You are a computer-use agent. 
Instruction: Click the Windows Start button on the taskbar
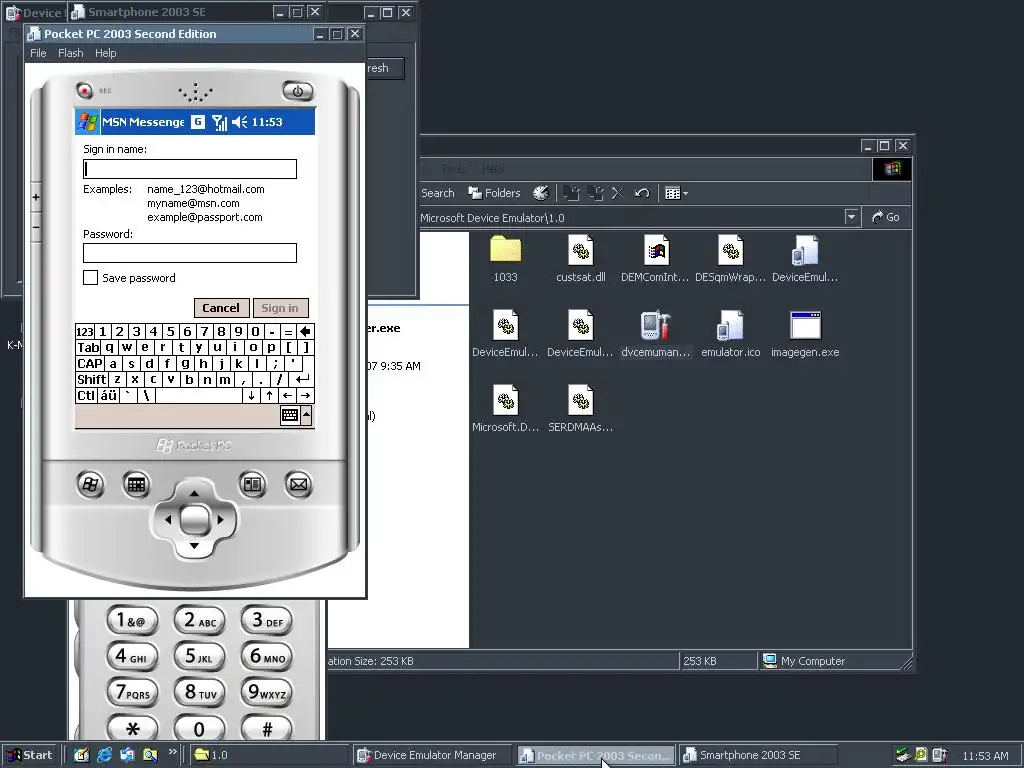(x=30, y=755)
